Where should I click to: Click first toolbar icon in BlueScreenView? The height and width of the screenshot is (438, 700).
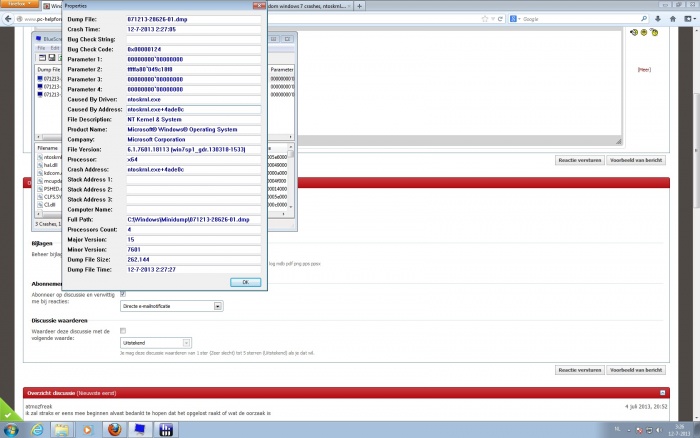pos(42,58)
